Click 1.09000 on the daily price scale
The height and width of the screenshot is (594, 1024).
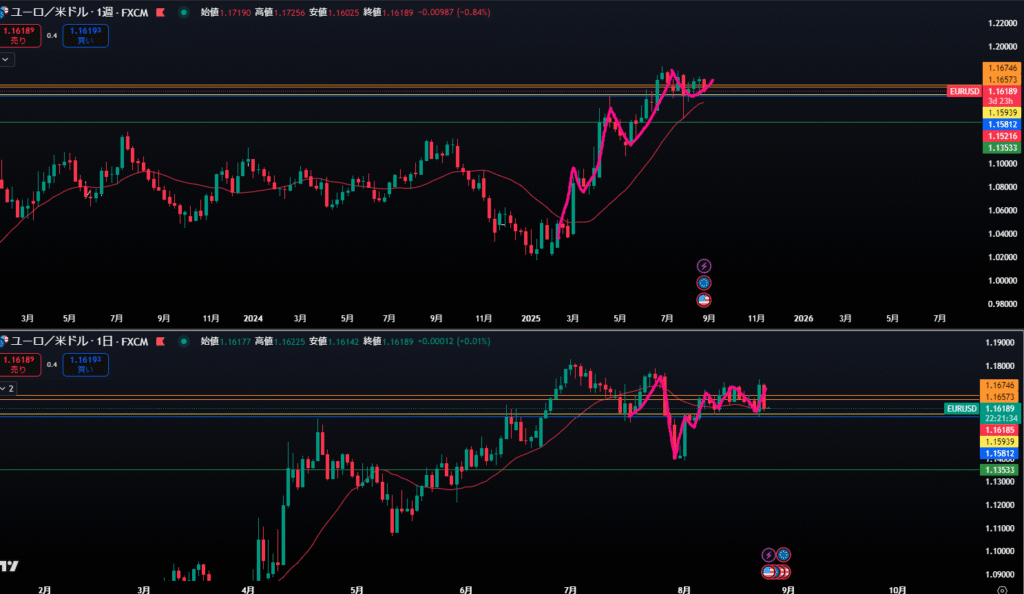click(x=1000, y=575)
